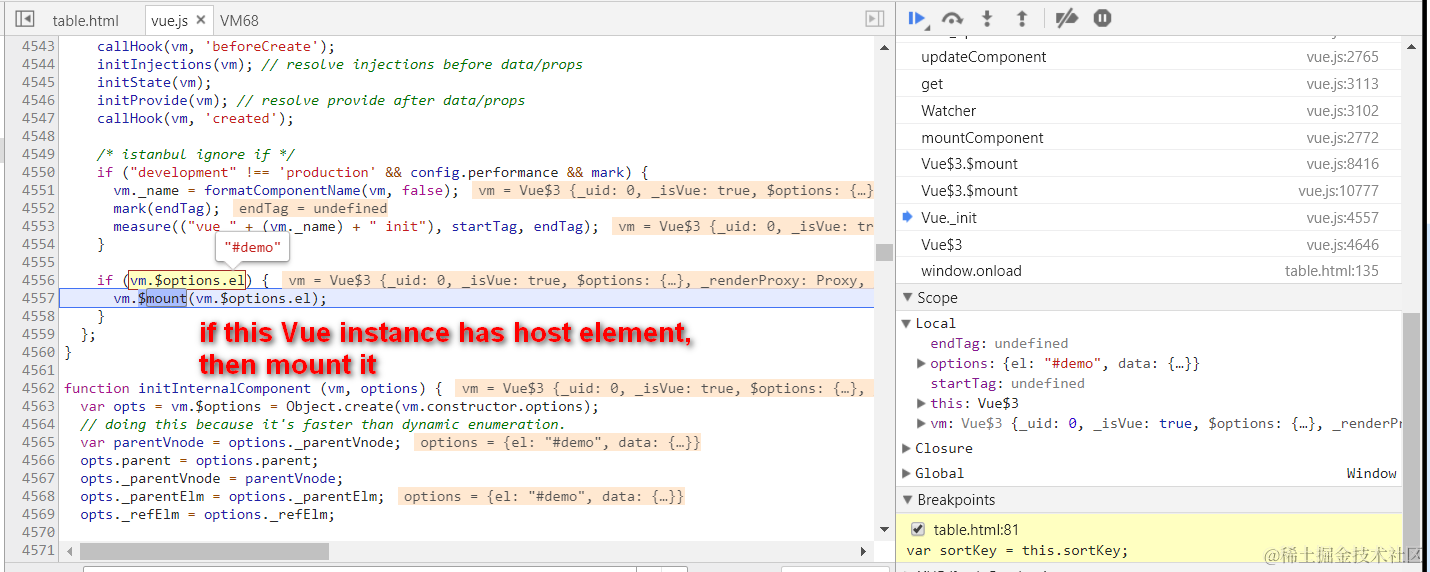Step over next function call
The width and height of the screenshot is (1430, 572).
(x=953, y=18)
